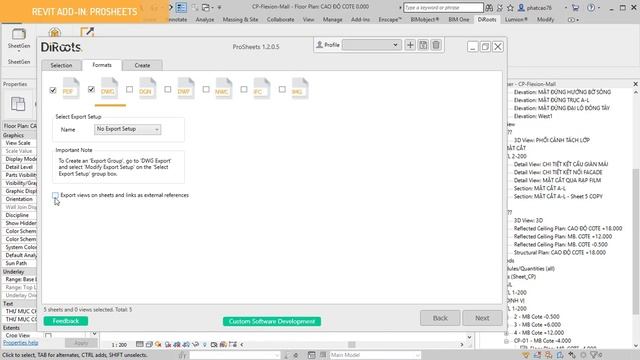
Task: Expand the 4 - MB Cote +12.000 sheet node
Action: point(507,333)
